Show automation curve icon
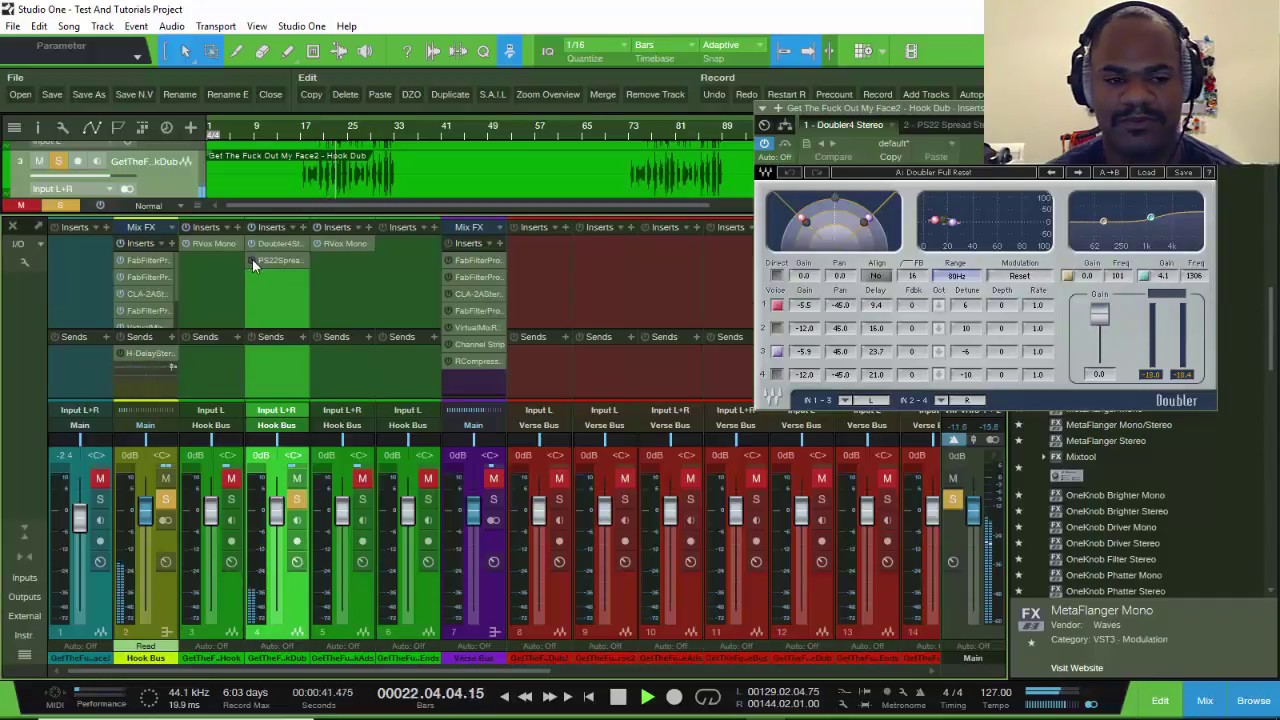 tap(91, 127)
